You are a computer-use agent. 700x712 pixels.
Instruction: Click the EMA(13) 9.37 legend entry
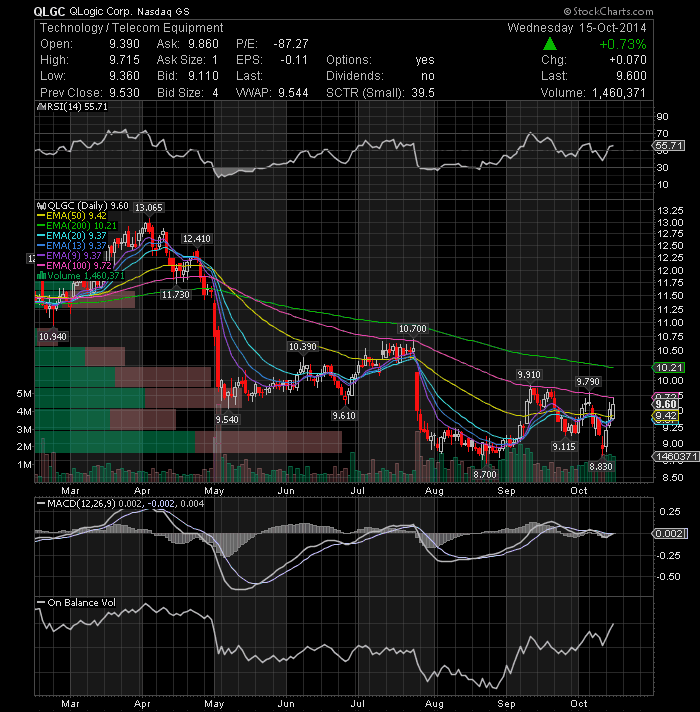click(76, 246)
